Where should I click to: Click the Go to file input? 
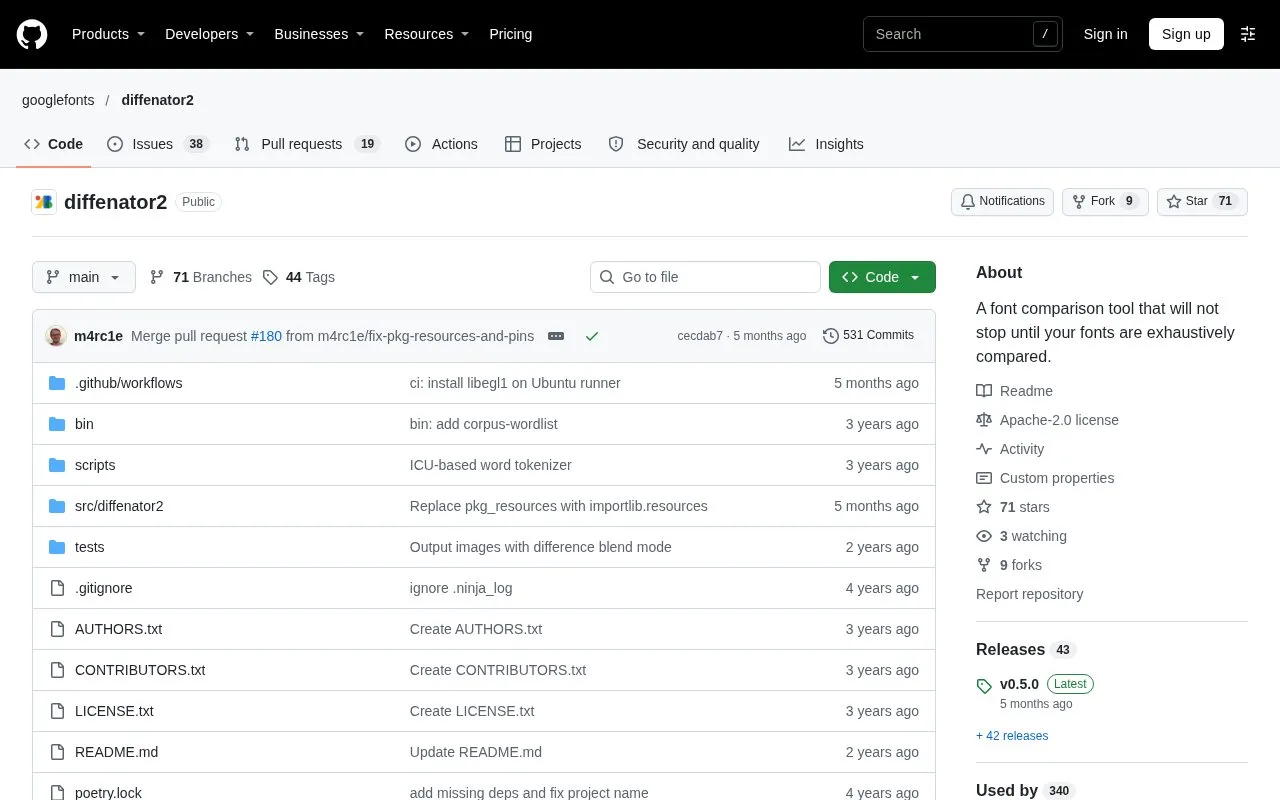[x=705, y=277]
